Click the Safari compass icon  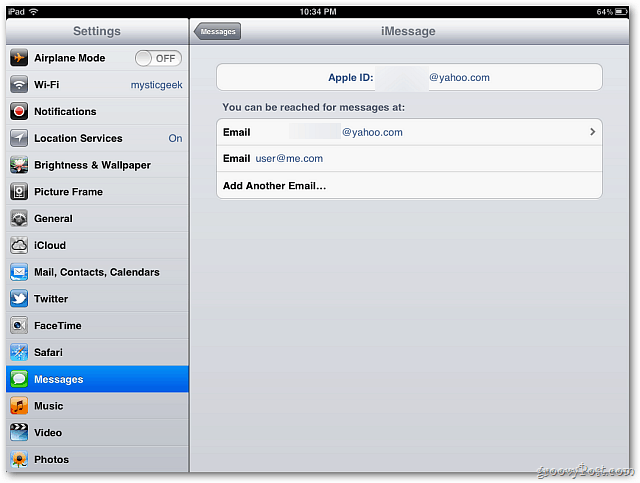click(19, 352)
